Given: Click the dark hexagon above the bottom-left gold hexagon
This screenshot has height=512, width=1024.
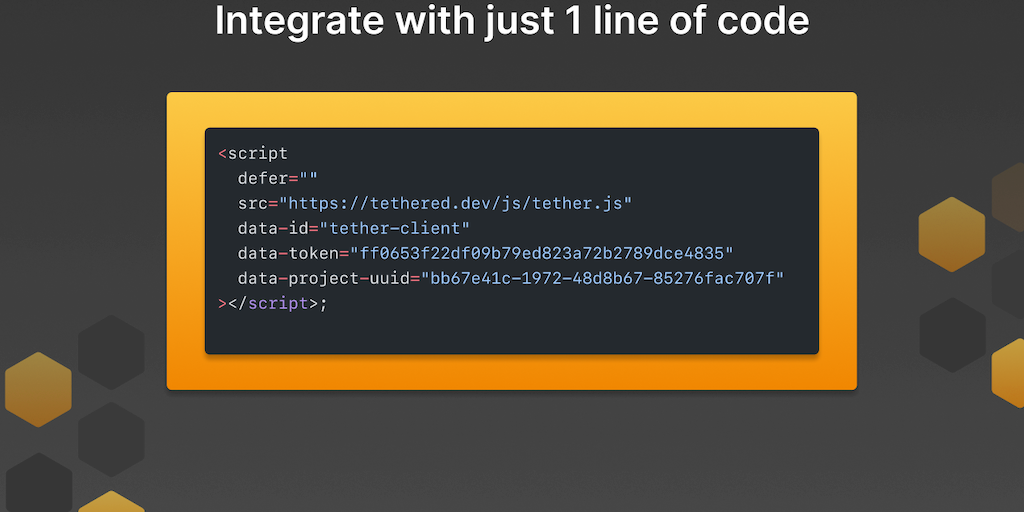Looking at the screenshot, I should point(111,438).
